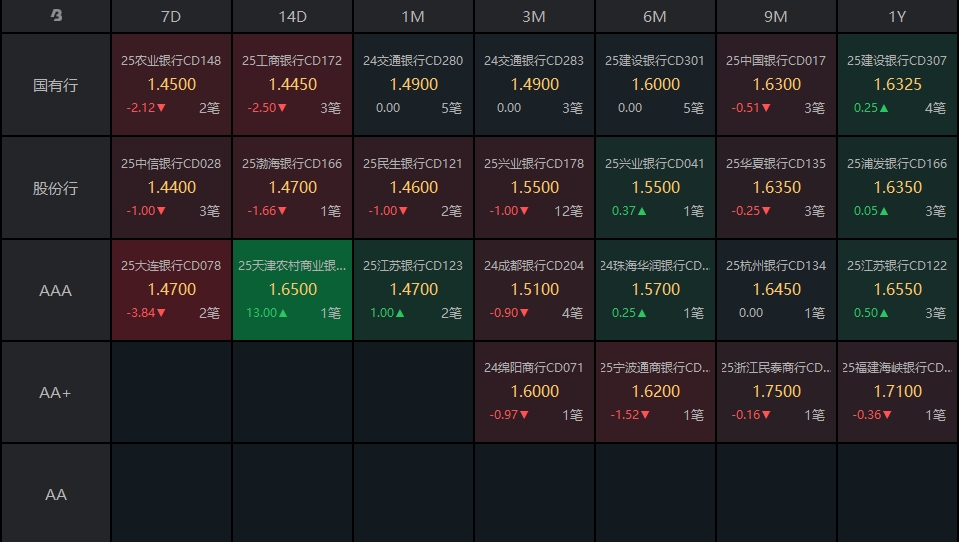Open the 24成都银行CD204 cell
This screenshot has height=542, width=959.
(x=535, y=289)
